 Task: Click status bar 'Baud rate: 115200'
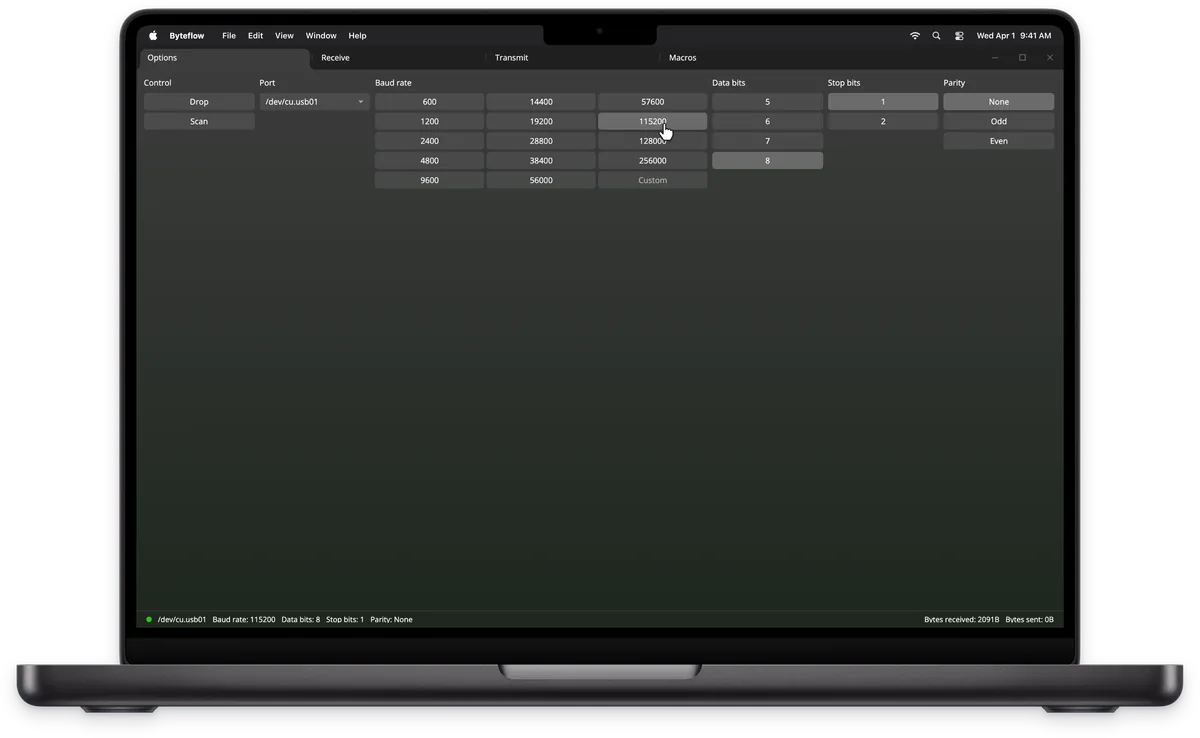[244, 620]
